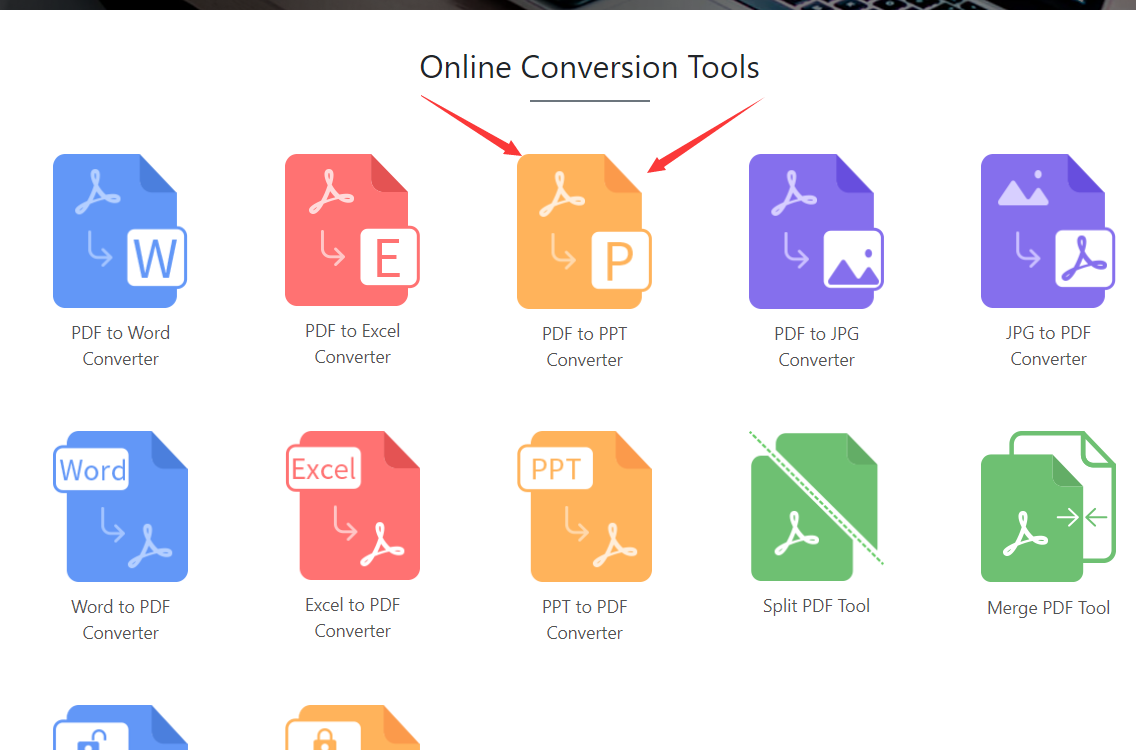This screenshot has height=750, width=1136.
Task: Select the red Excel to PDF icon
Action: 352,505
